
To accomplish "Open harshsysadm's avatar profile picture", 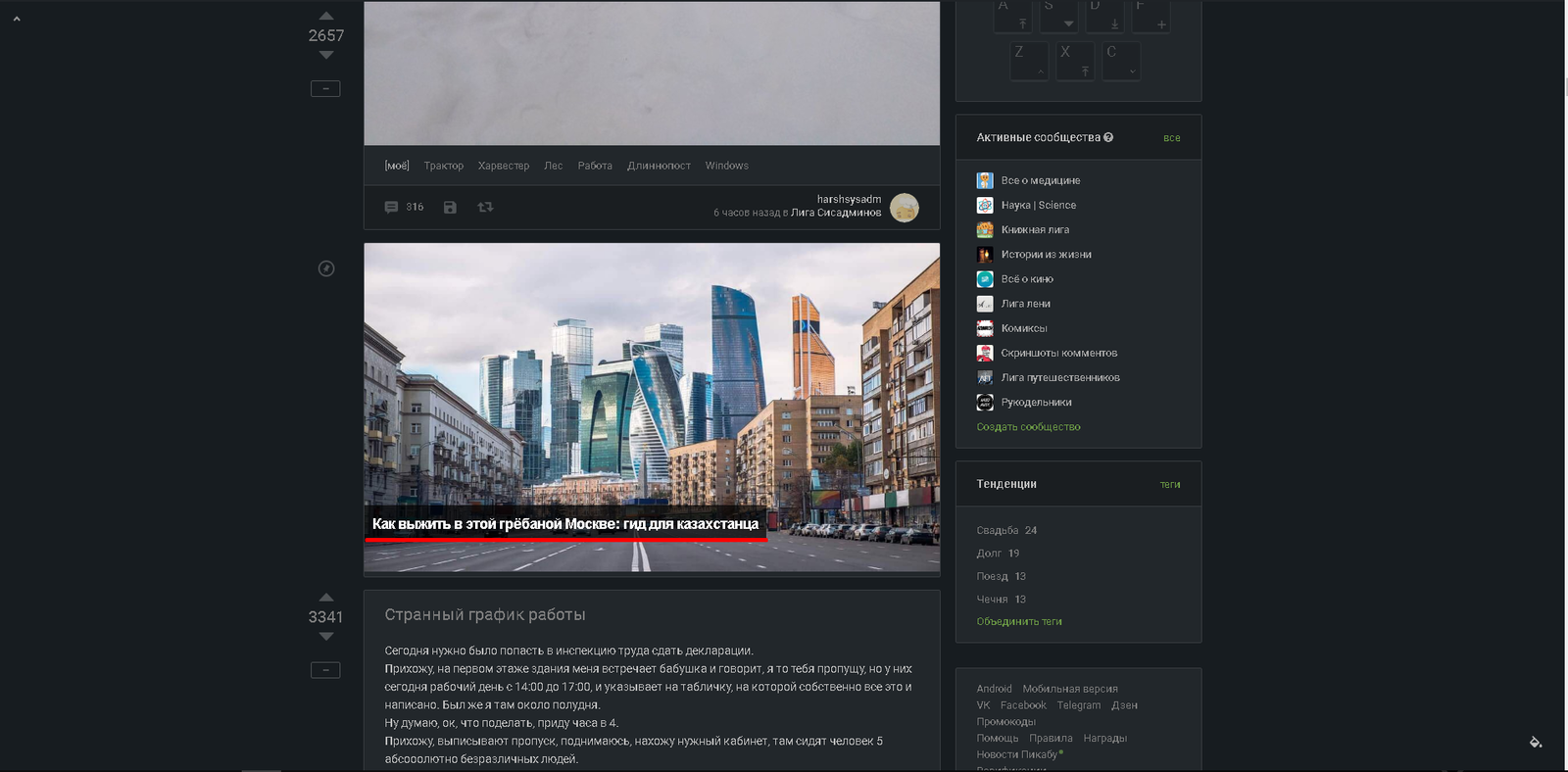I will 905,207.
